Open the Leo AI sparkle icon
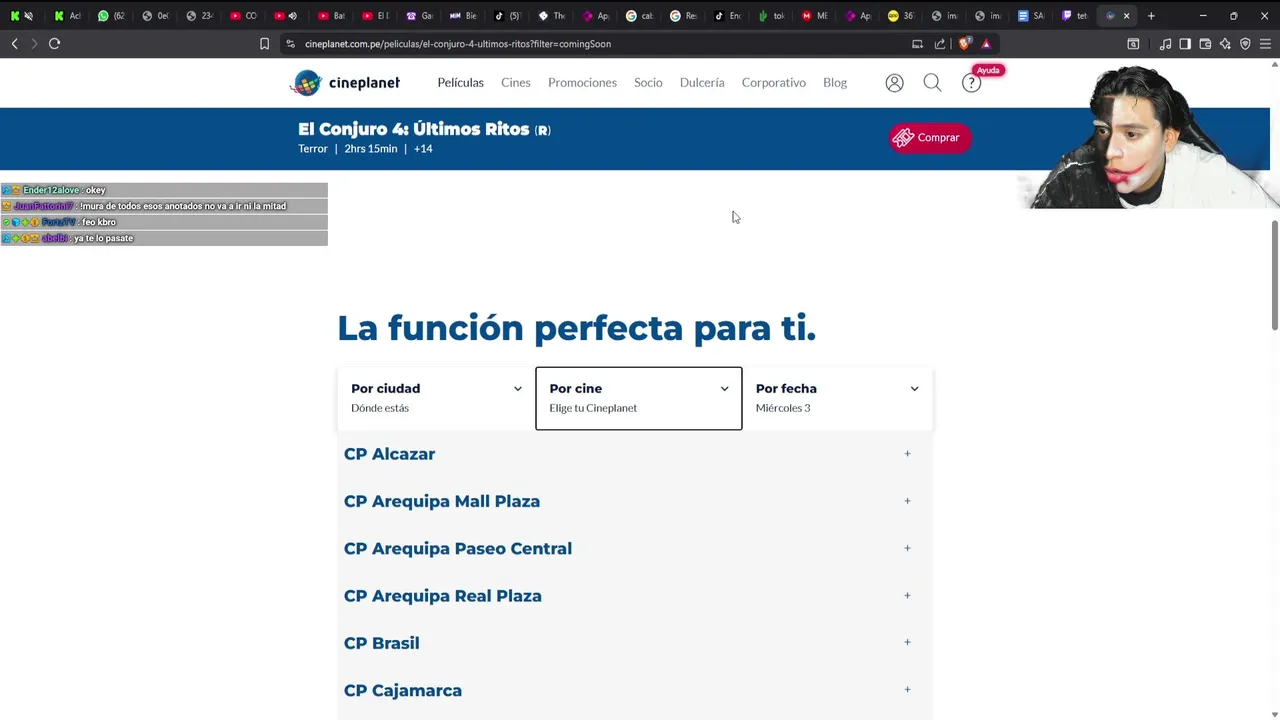This screenshot has width=1280, height=720. click(1225, 44)
